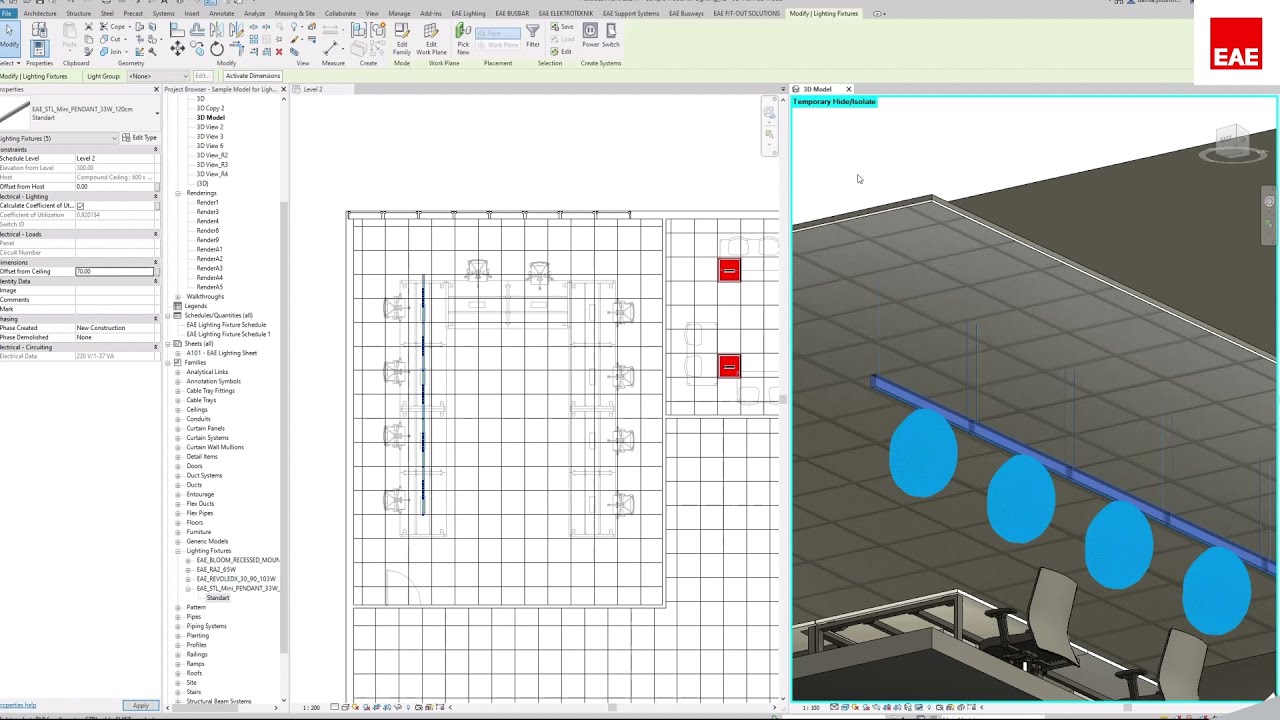Click the 3D view 1:100 scale control
This screenshot has height=720, width=1280.
(x=811, y=707)
